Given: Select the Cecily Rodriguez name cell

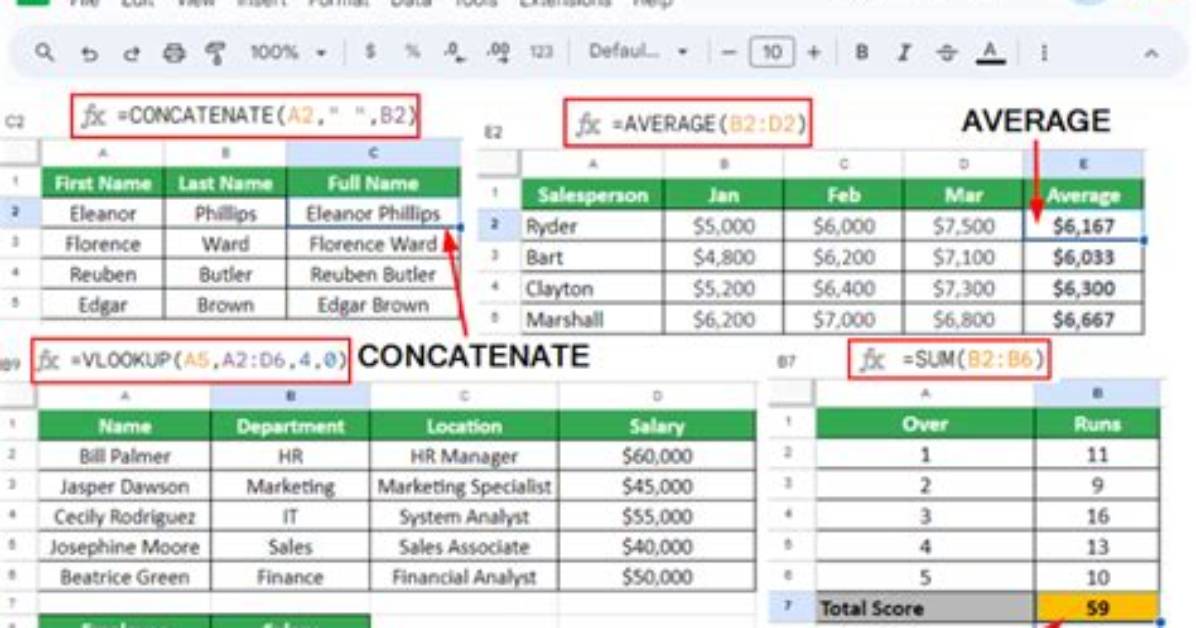Looking at the screenshot, I should [124, 517].
